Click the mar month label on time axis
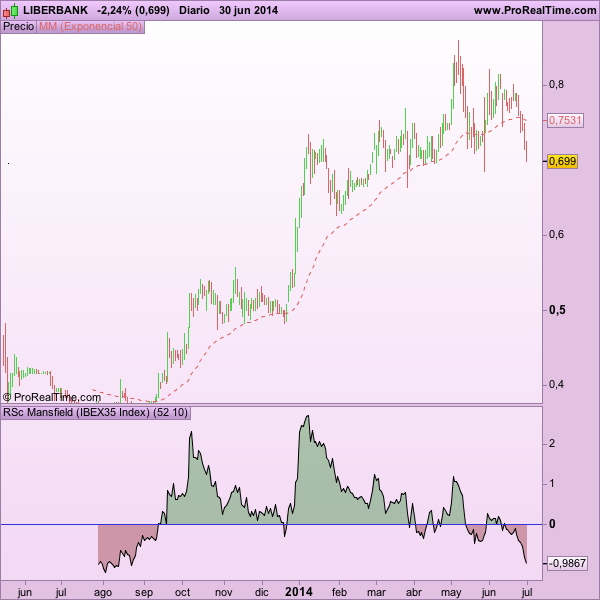 pyautogui.click(x=376, y=592)
